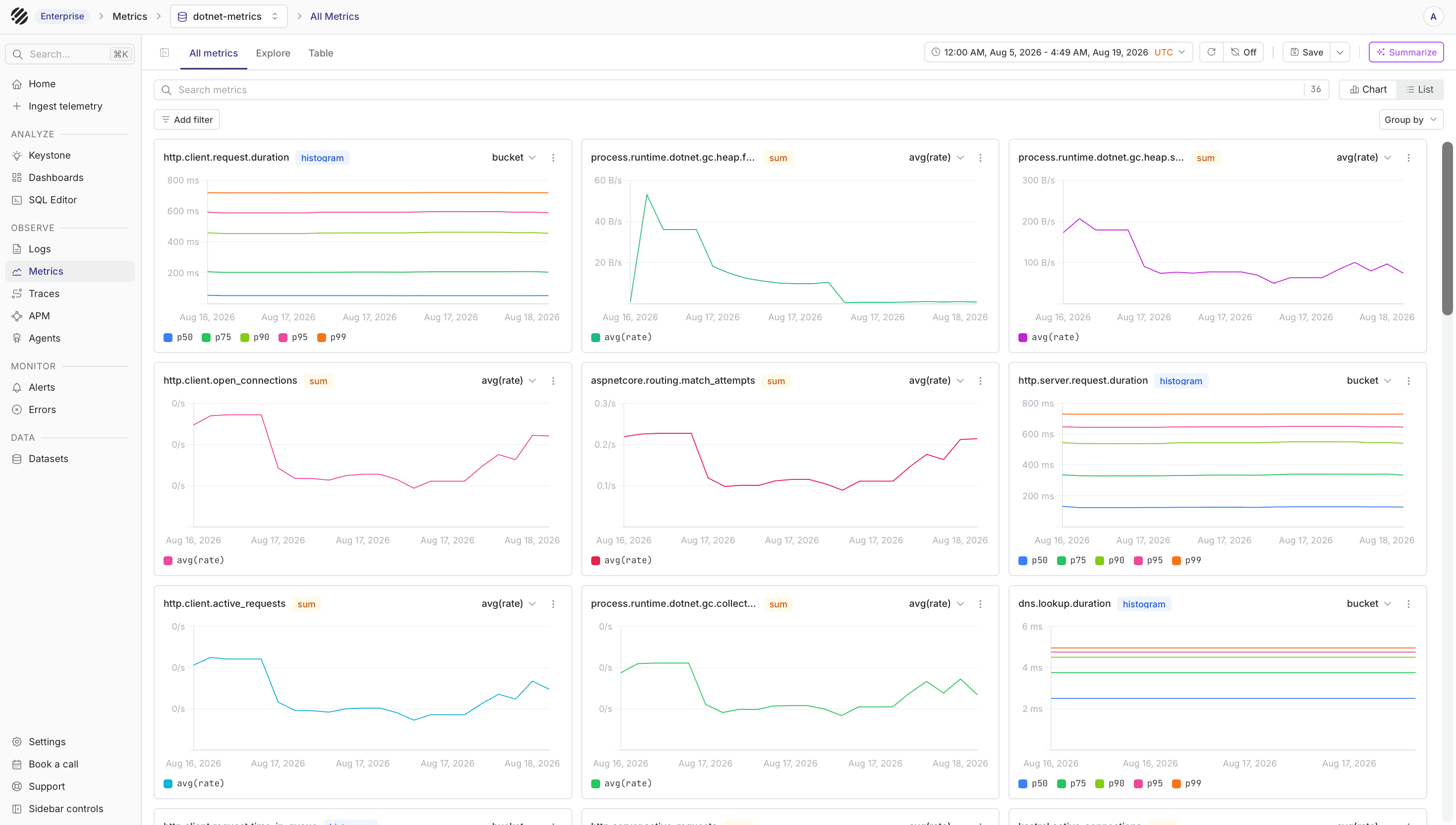Open Datasets in sidebar
This screenshot has height=825, width=1456.
pos(70,459)
